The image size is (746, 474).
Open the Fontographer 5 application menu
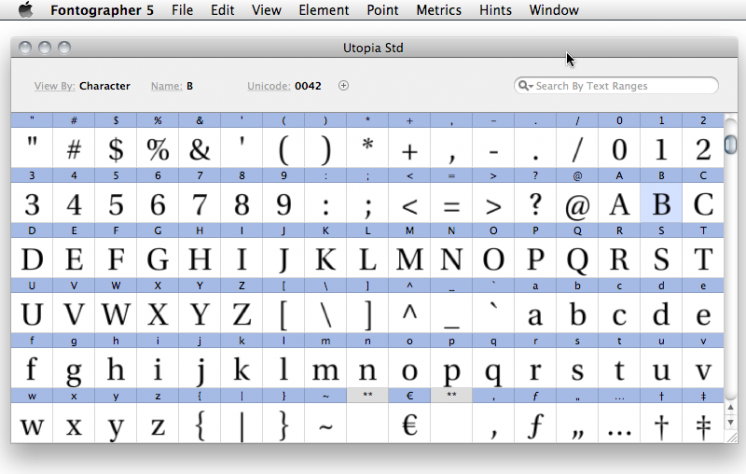[102, 10]
